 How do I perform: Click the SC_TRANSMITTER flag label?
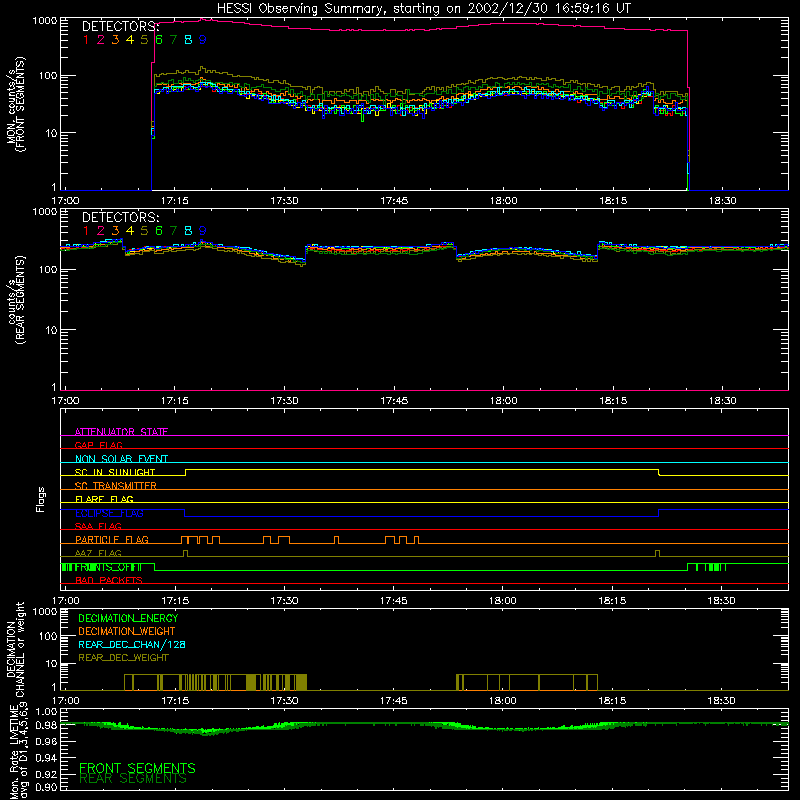pos(116,486)
